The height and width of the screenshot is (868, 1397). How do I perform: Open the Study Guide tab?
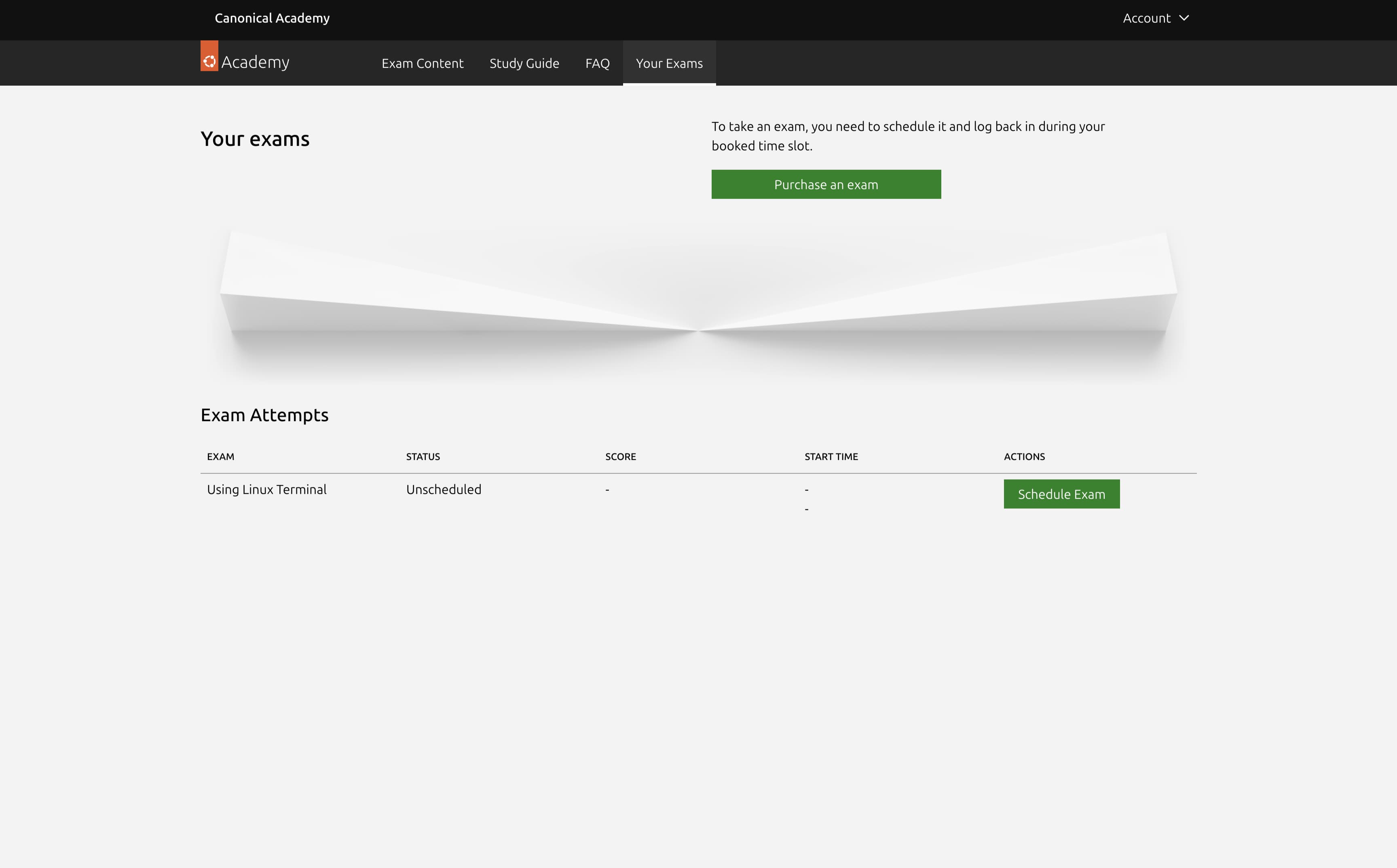point(524,63)
